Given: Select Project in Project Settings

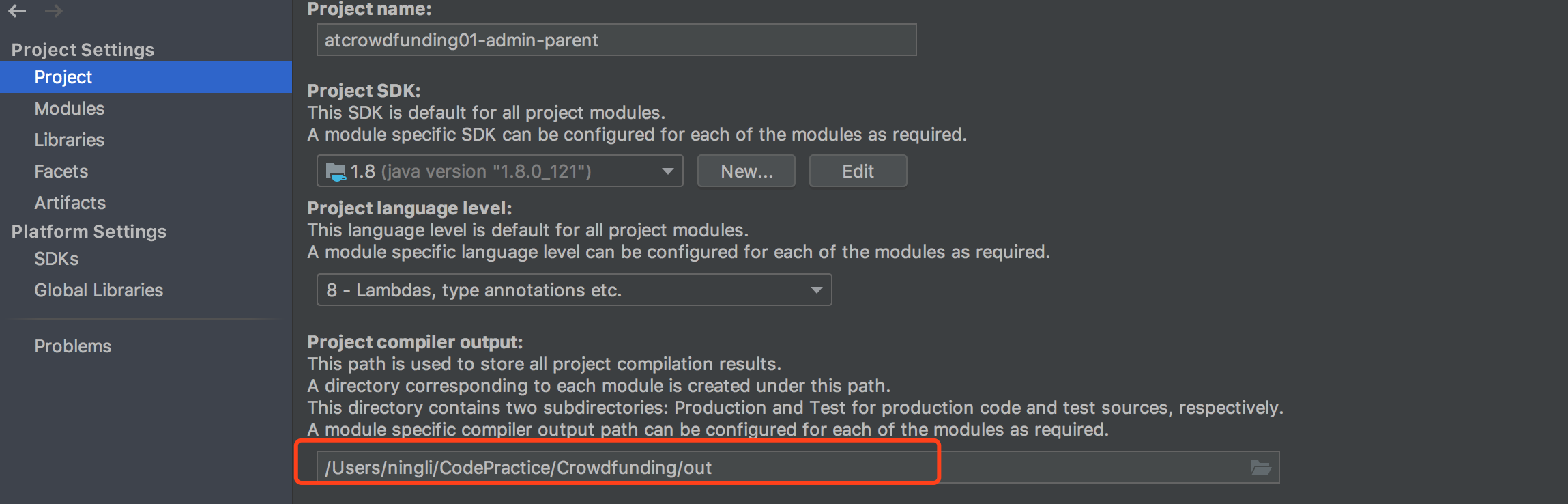Looking at the screenshot, I should tap(146, 77).
